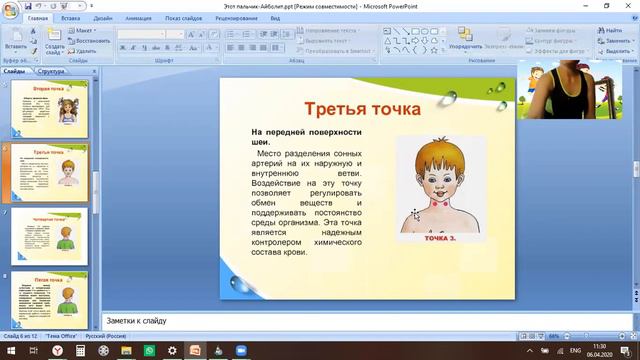
Task: Click the clear formatting icon
Action: point(214,35)
